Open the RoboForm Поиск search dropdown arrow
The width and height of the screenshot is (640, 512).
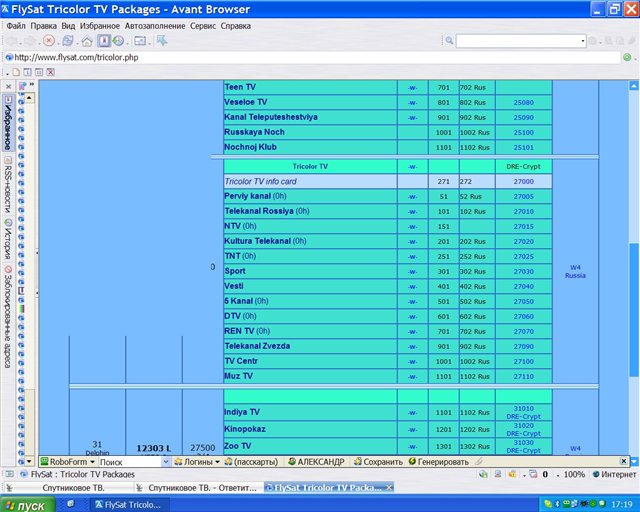pos(165,462)
